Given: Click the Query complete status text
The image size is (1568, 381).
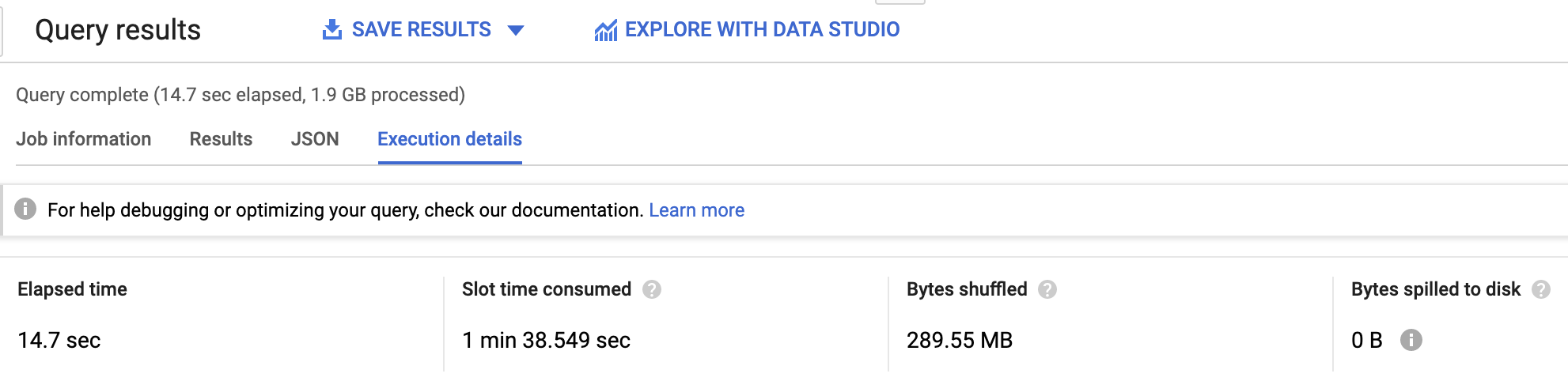Looking at the screenshot, I should [x=241, y=95].
